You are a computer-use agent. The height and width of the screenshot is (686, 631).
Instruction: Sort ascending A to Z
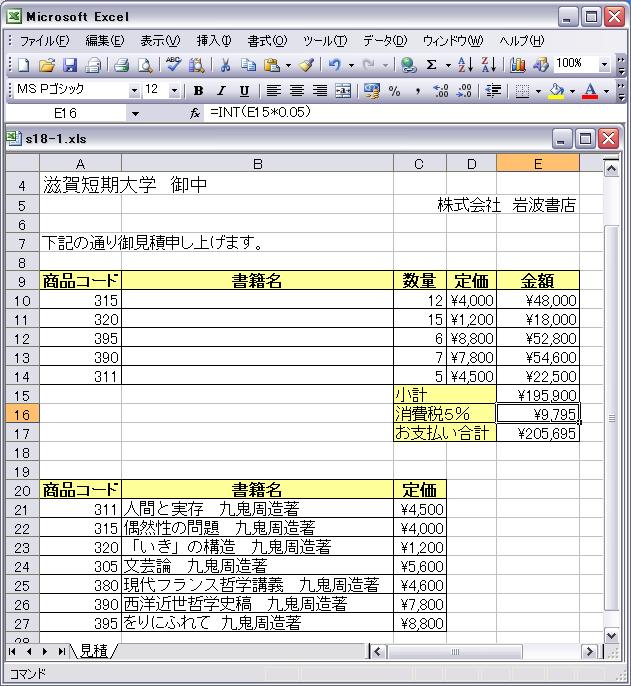pos(465,66)
